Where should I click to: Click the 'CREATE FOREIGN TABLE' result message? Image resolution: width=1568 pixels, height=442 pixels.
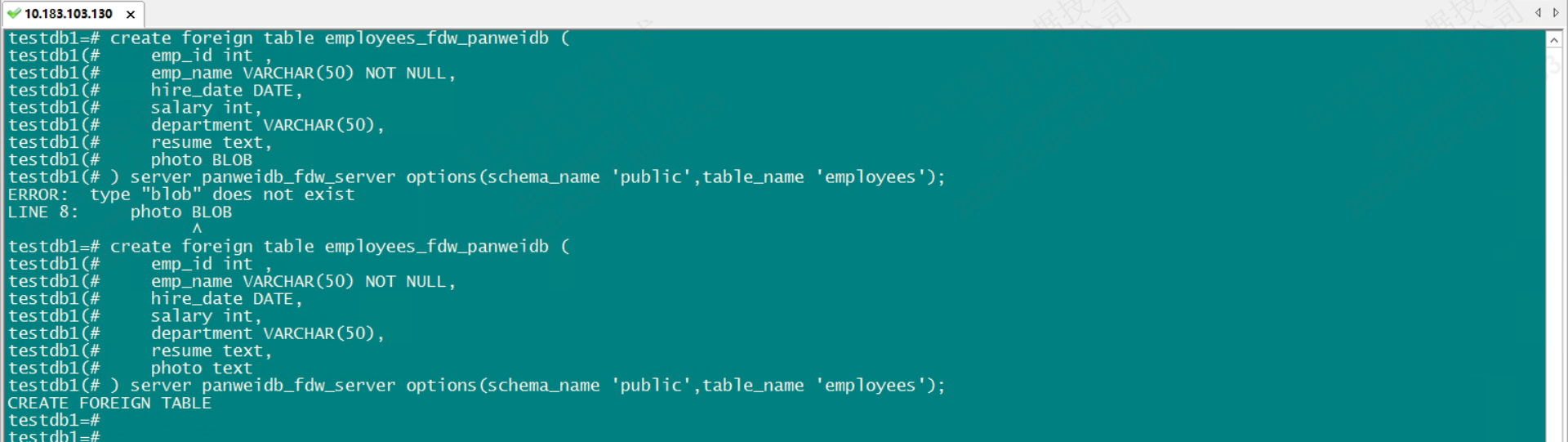pyautogui.click(x=109, y=403)
